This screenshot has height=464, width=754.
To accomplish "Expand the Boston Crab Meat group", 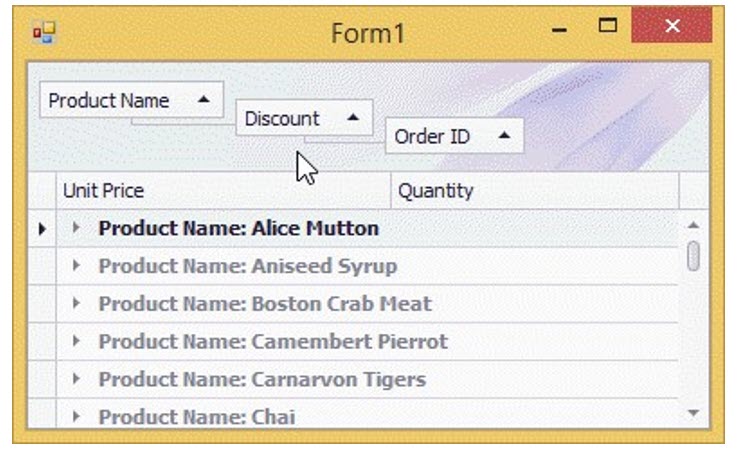I will 76,304.
